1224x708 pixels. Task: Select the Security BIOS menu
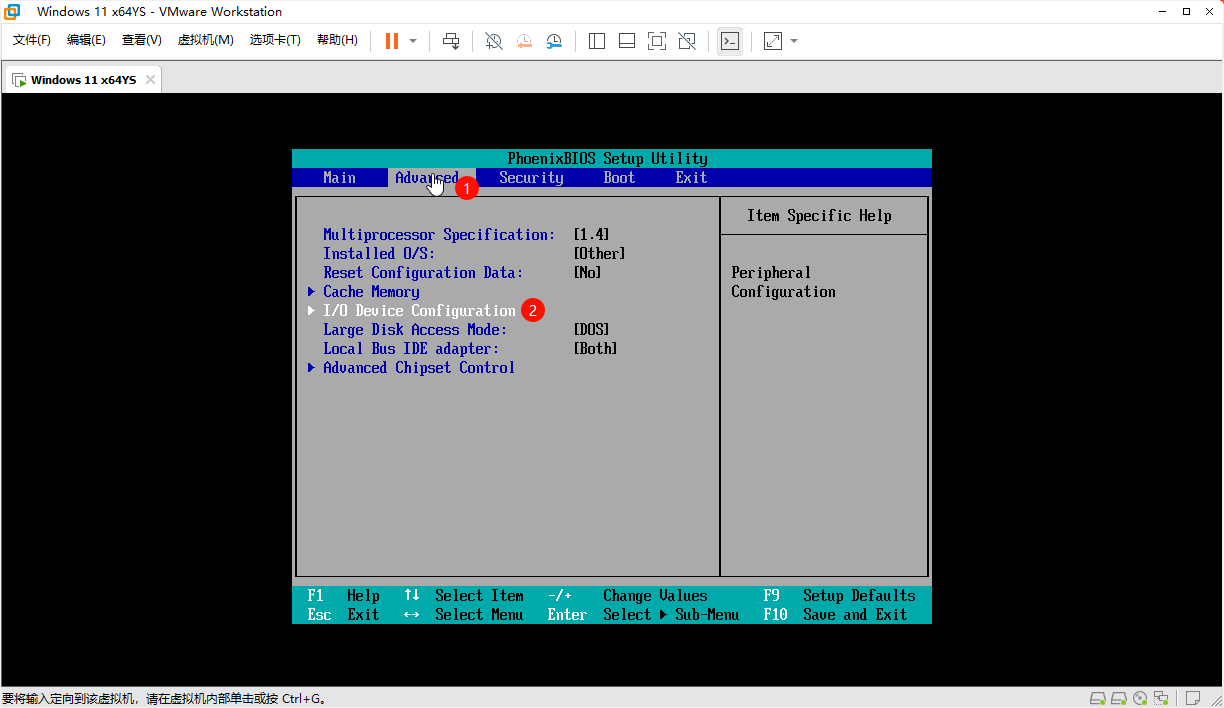531,178
